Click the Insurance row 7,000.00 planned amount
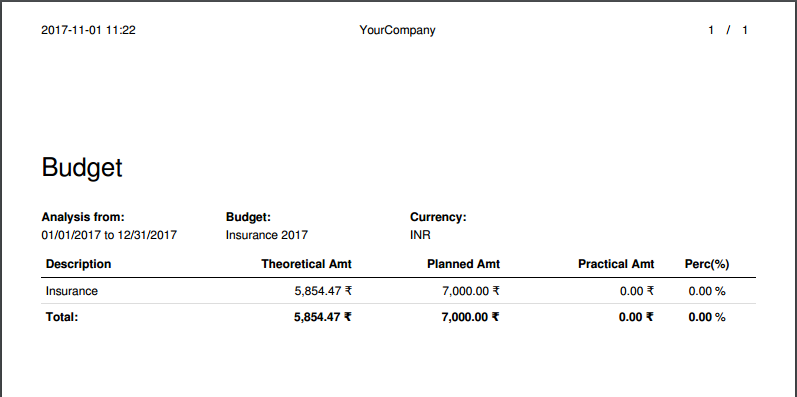The width and height of the screenshot is (797, 397). (471, 291)
